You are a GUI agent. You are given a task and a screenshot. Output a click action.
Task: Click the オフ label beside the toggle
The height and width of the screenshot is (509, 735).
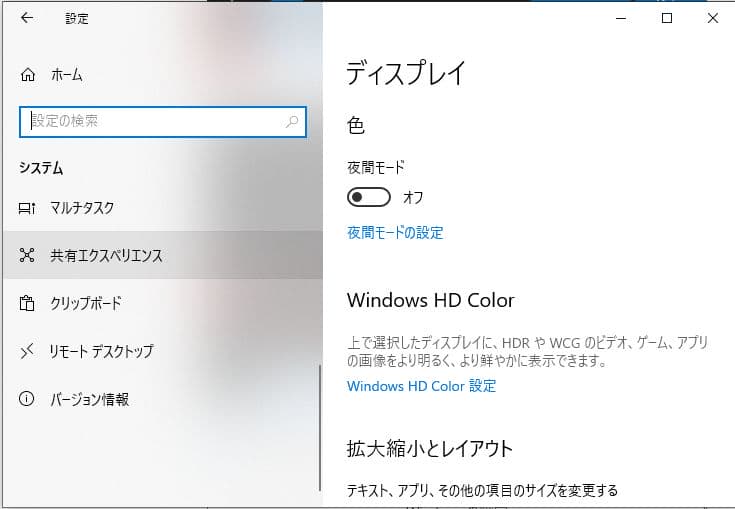click(413, 197)
